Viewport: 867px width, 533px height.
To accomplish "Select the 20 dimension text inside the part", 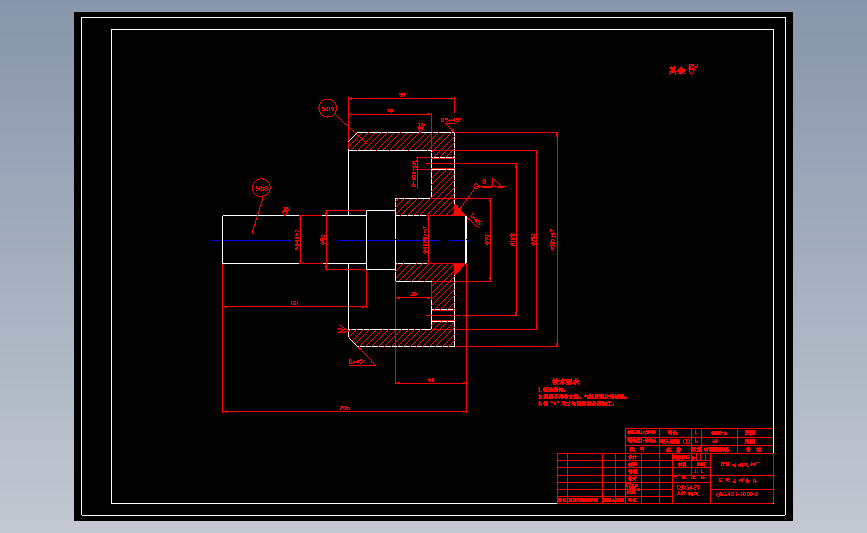I will [x=414, y=294].
